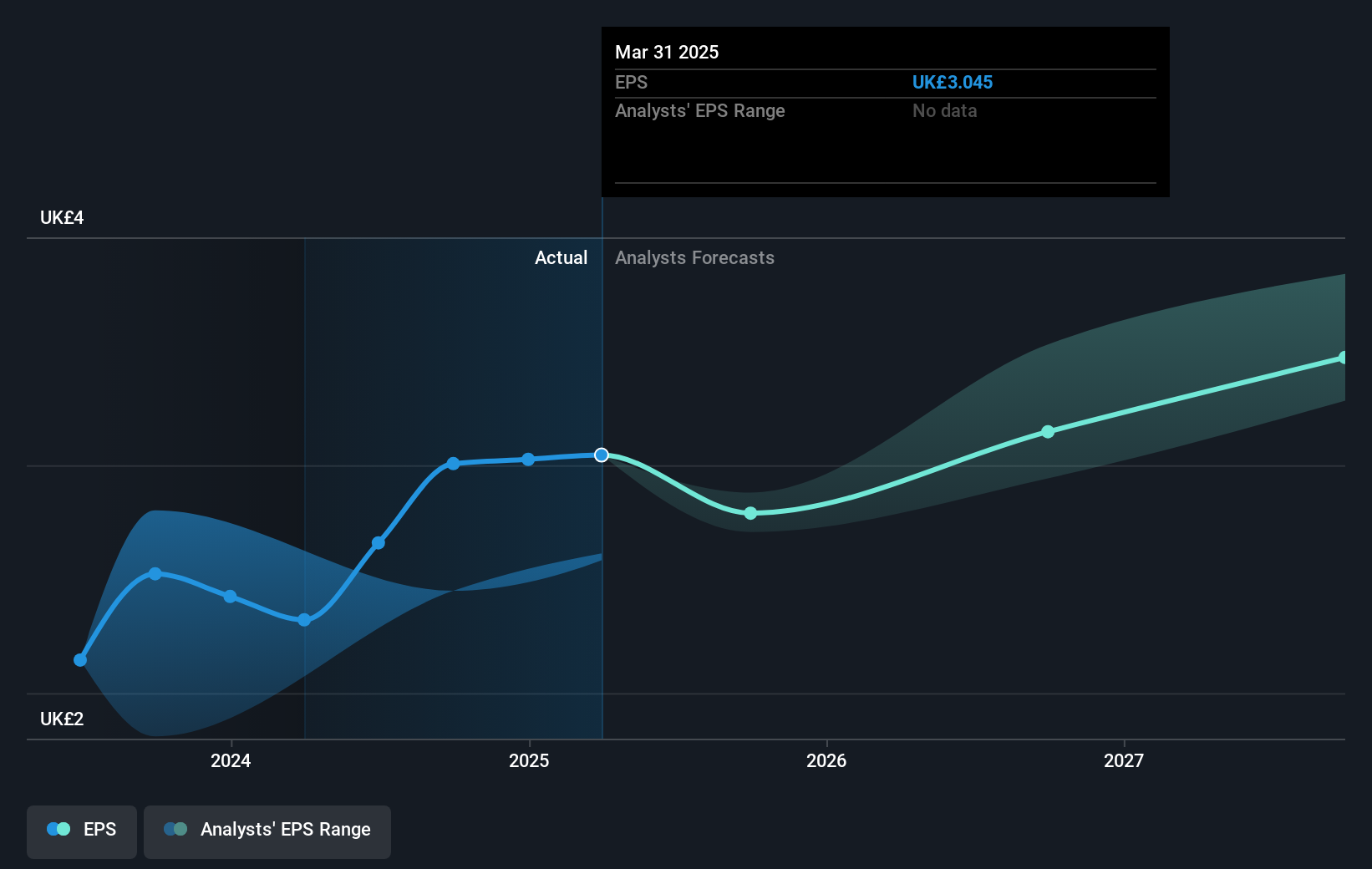Click the EPS data point at the 2024 low in March
This screenshot has width=1372, height=869.
pyautogui.click(x=304, y=620)
